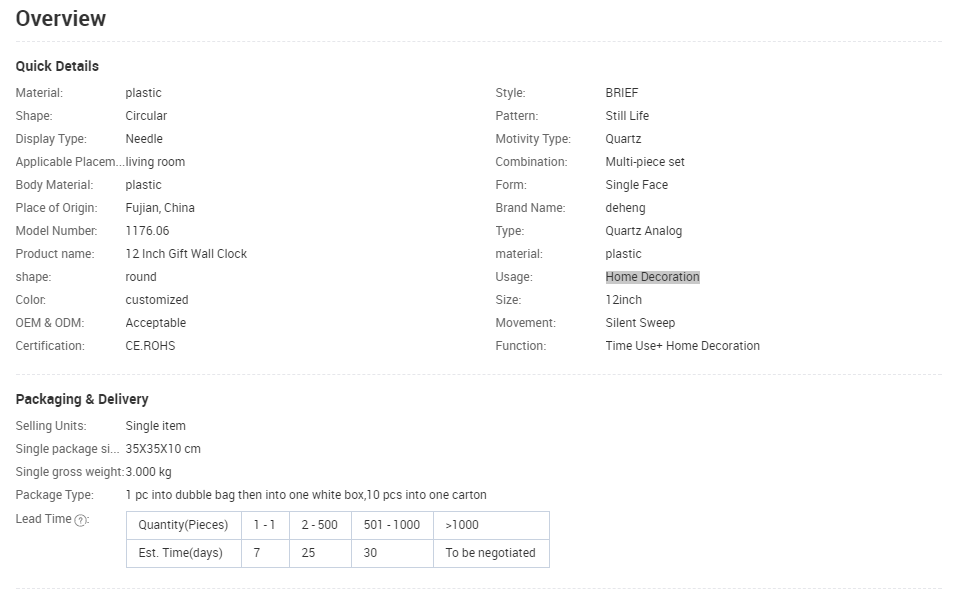Click the CE.ROHS certification value
Viewport: 958px width, 591px height.
coord(150,346)
